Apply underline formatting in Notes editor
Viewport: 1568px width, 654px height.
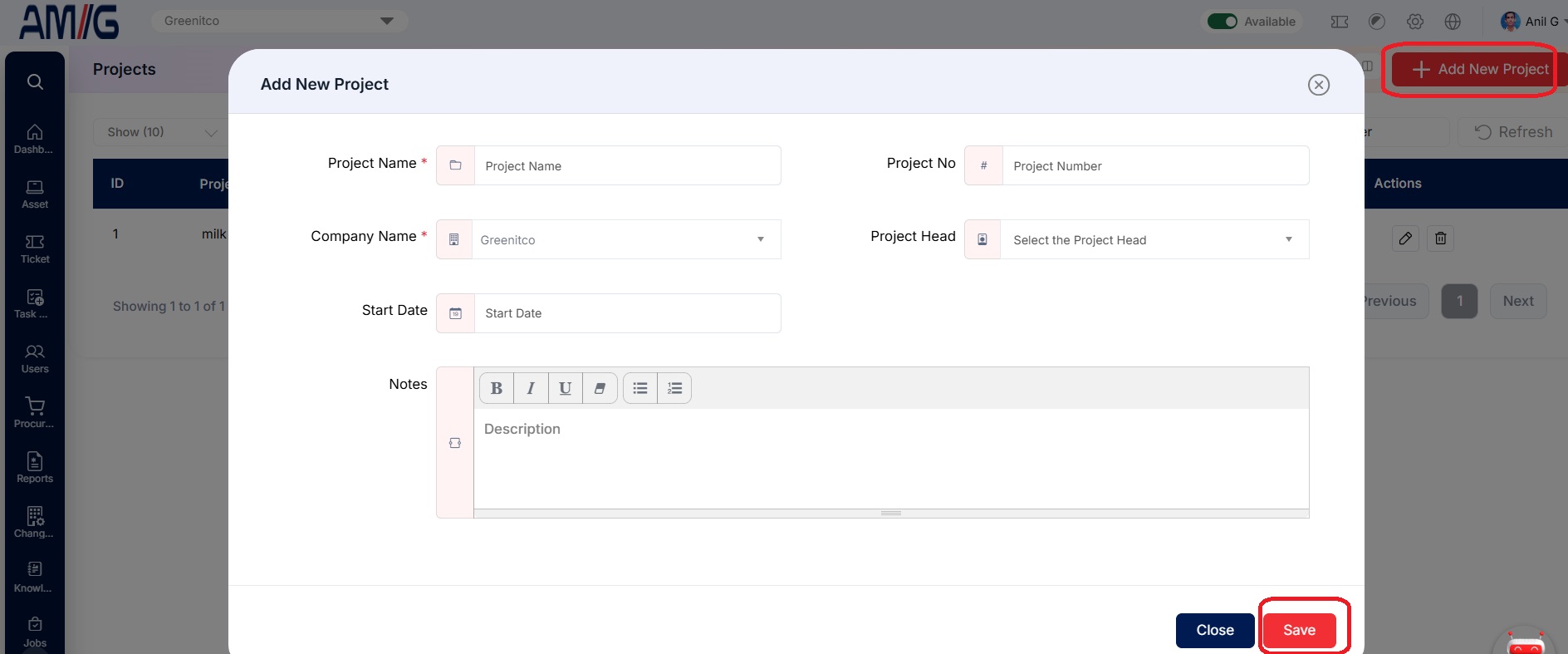[x=566, y=388]
